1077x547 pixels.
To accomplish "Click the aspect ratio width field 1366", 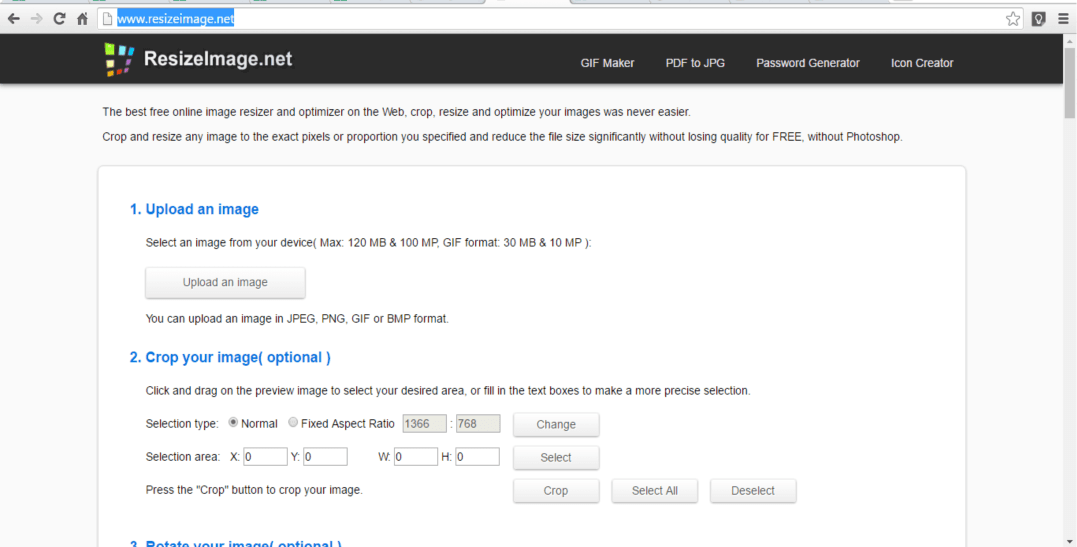I will [x=424, y=423].
